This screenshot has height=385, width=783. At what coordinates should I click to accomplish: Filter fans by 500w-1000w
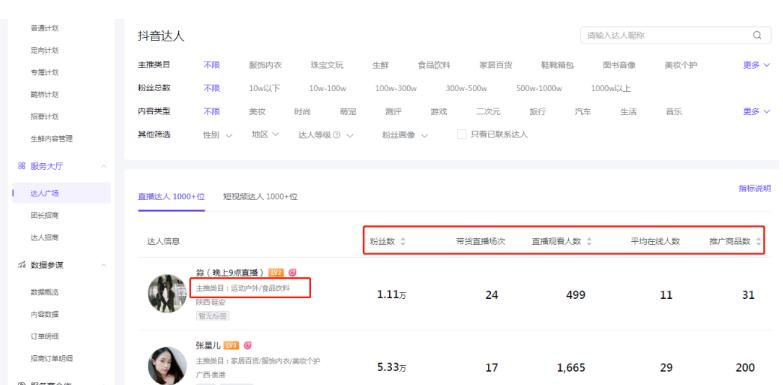point(539,88)
